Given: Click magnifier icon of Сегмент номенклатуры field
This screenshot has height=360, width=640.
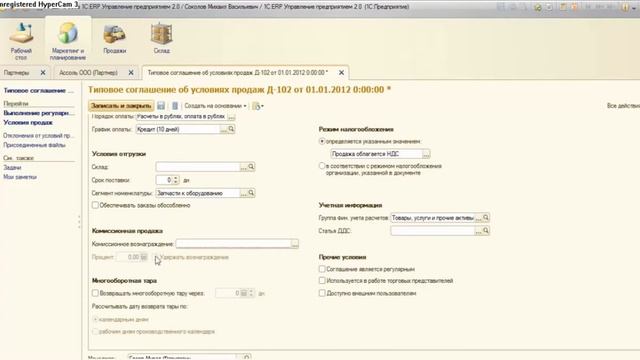Looking at the screenshot, I should [x=251, y=193].
